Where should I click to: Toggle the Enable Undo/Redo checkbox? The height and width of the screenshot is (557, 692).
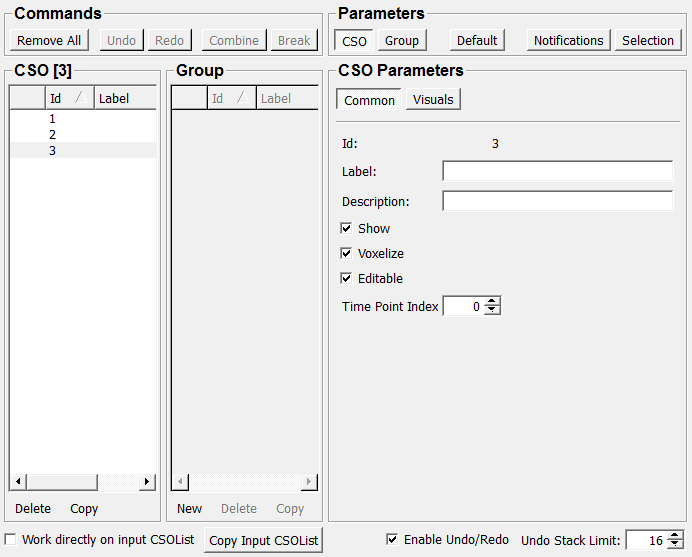[392, 539]
